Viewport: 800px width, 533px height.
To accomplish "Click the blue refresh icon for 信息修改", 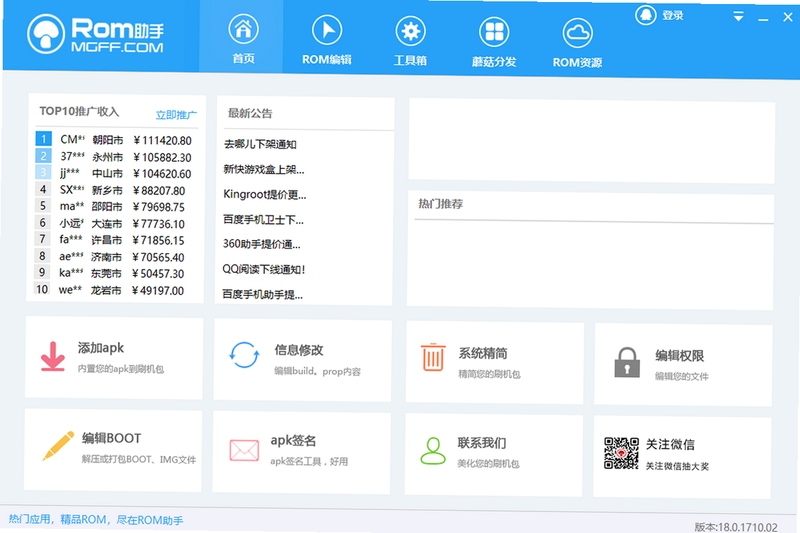I will [244, 355].
